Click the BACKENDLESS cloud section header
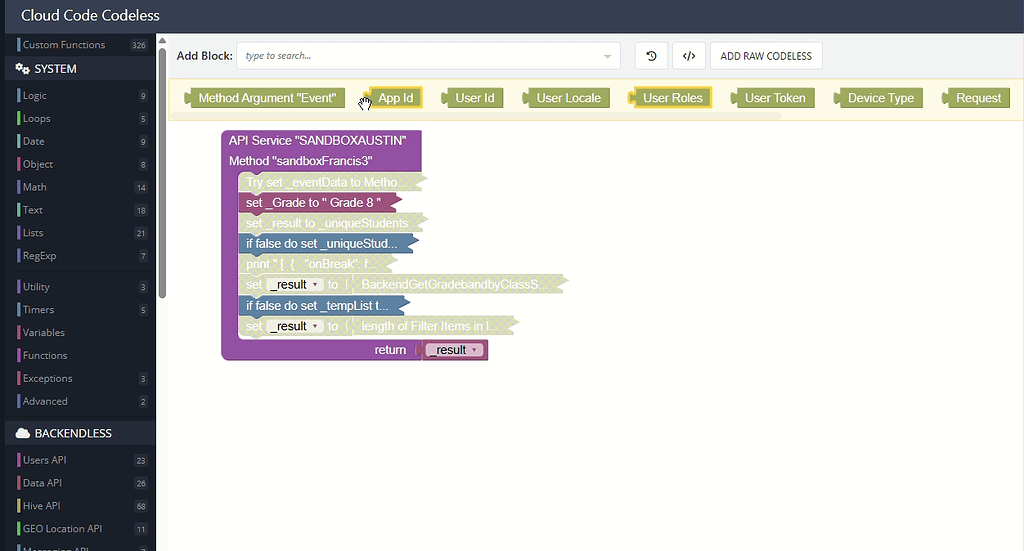The width and height of the screenshot is (1024, 551). tap(80, 433)
